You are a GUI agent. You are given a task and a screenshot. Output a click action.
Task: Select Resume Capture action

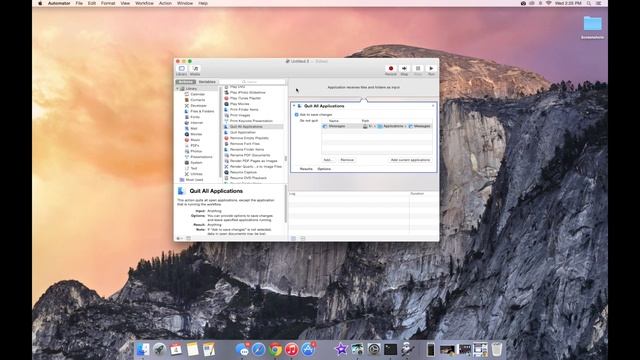tap(243, 173)
